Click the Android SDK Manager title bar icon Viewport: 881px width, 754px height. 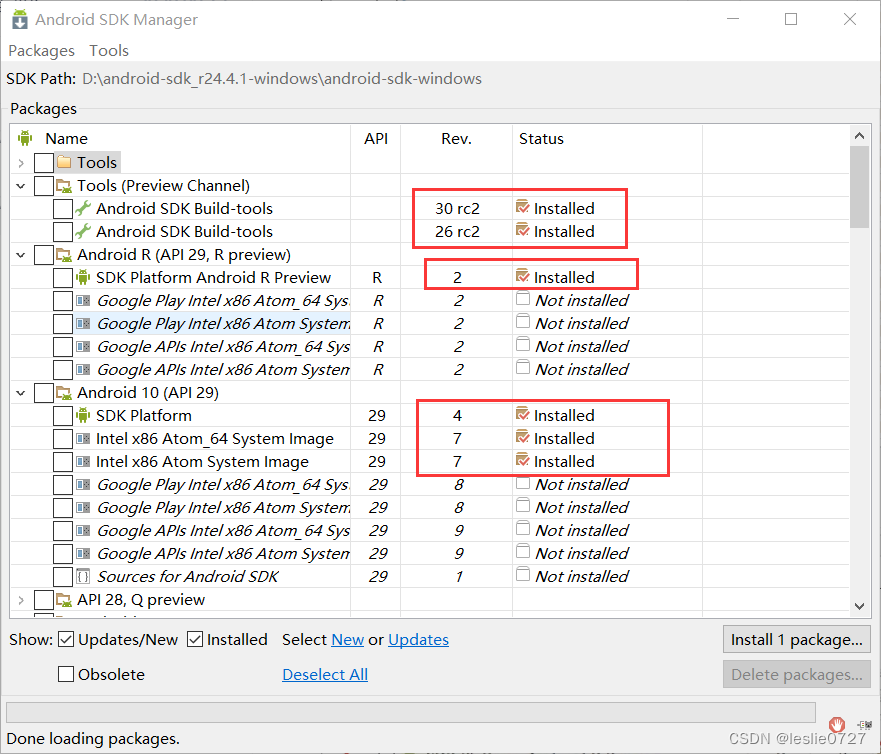coord(20,19)
